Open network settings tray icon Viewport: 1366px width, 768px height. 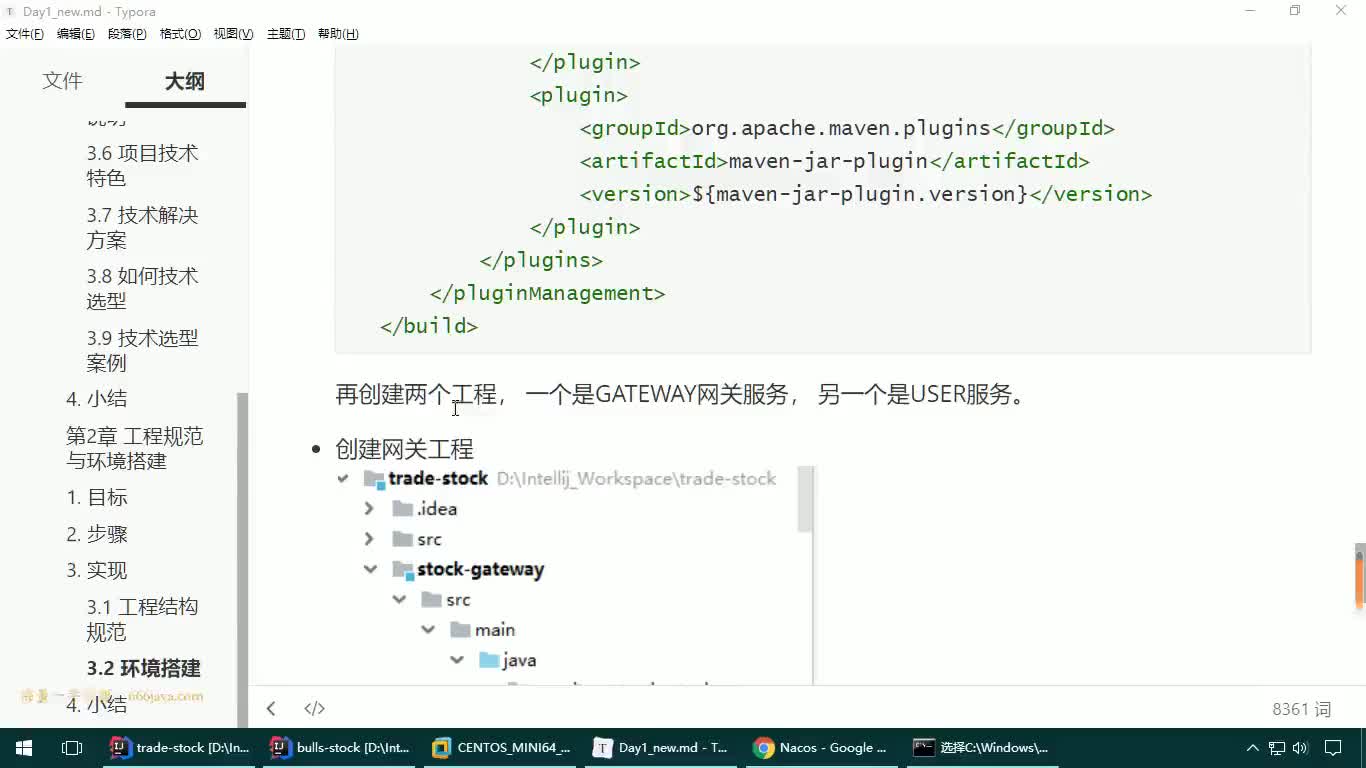pyautogui.click(x=1277, y=748)
